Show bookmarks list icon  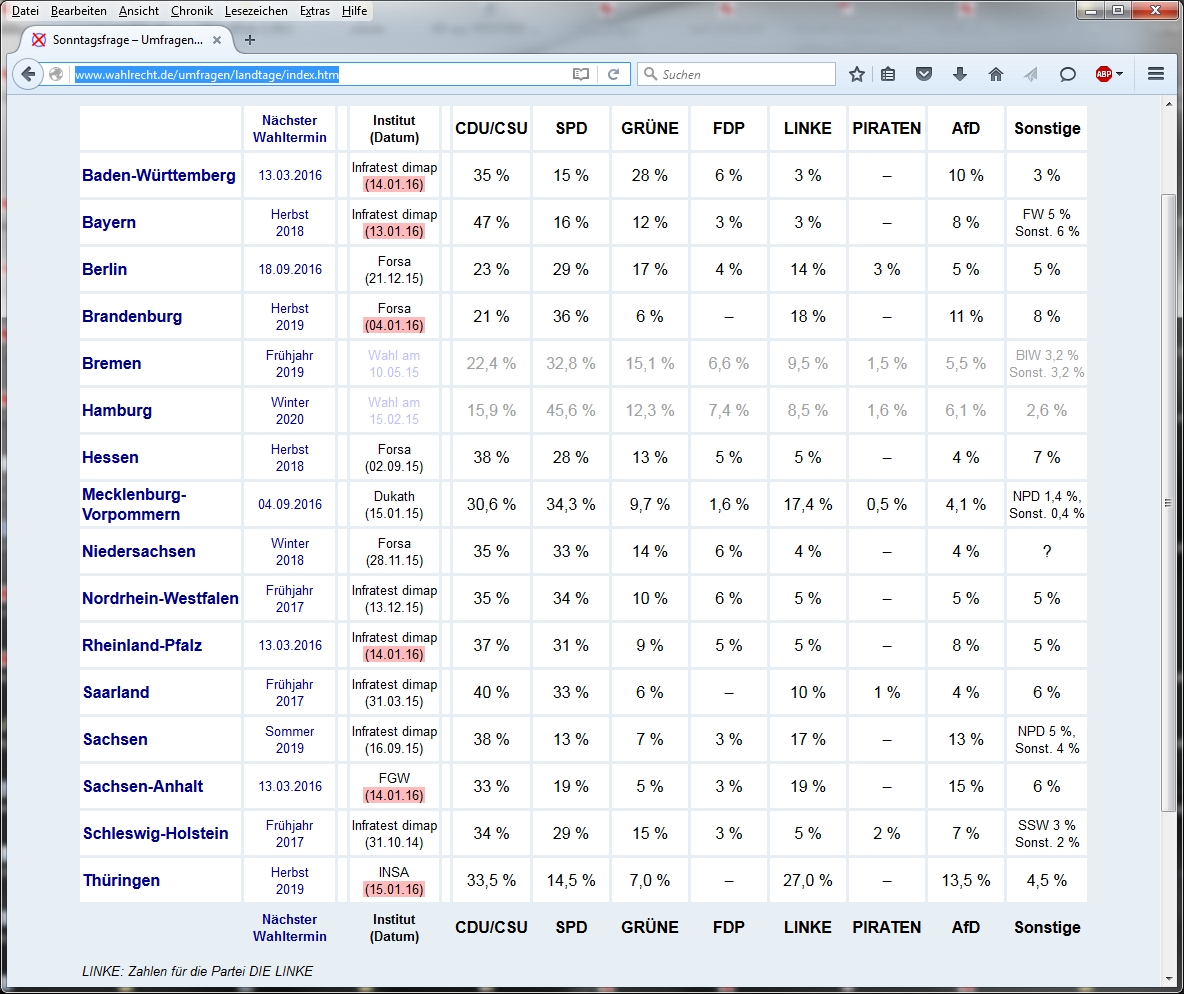coord(888,74)
